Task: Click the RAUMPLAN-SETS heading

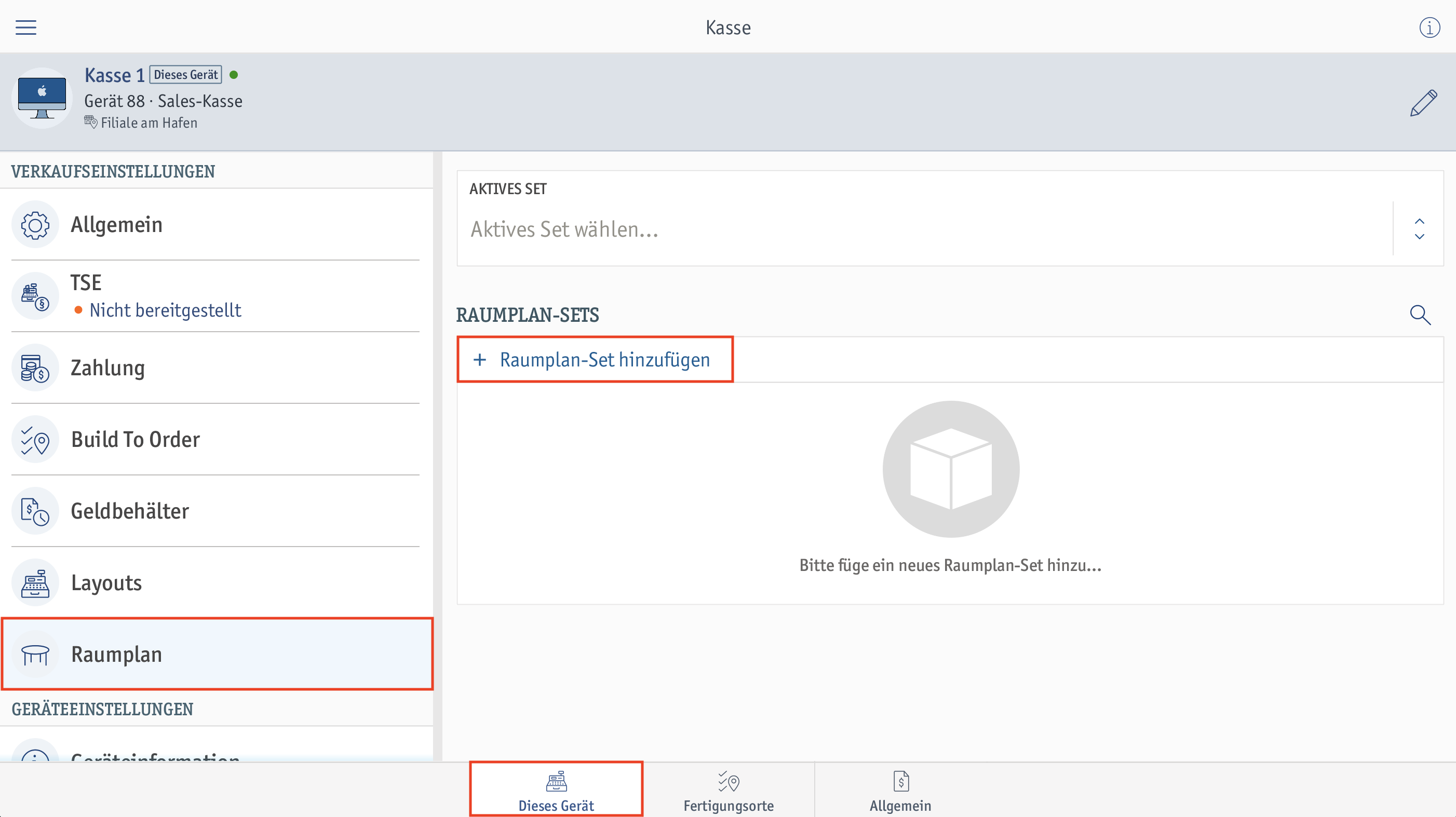Action: tap(528, 315)
